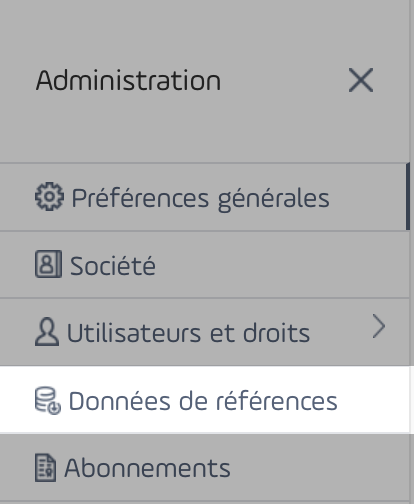Click the word références in highlighted row
This screenshot has height=504, width=414.
point(276,401)
